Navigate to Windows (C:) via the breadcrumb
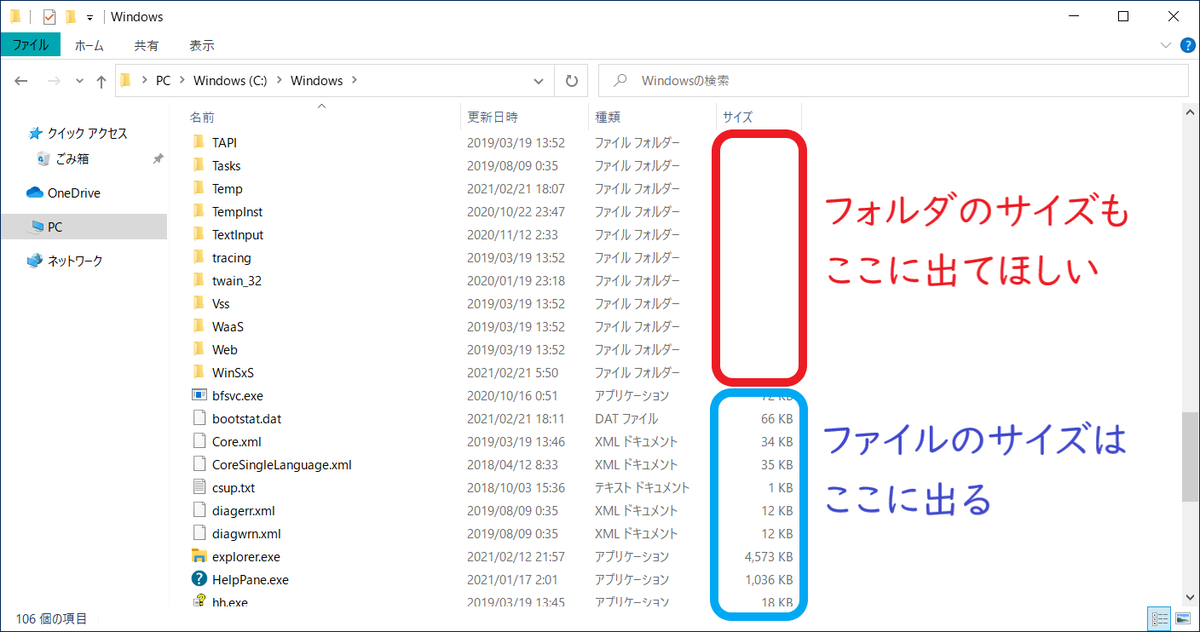The image size is (1200, 632). tap(231, 80)
